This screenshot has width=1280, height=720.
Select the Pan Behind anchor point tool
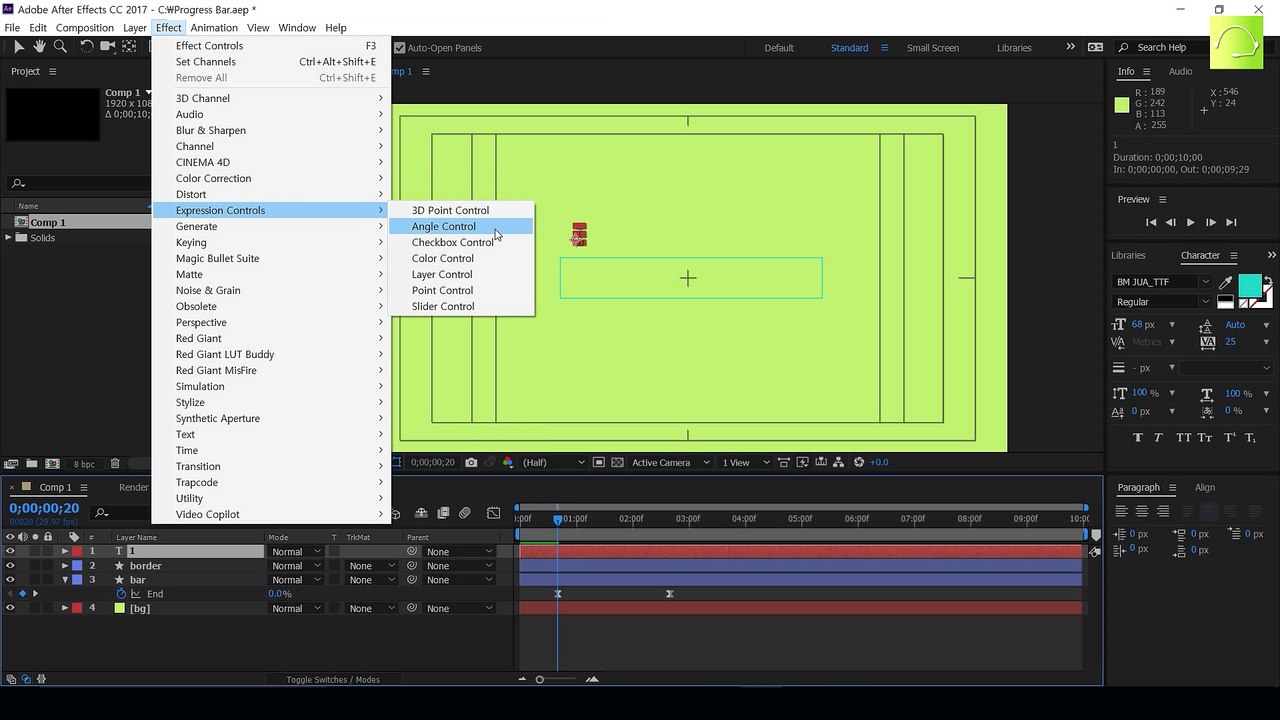(x=130, y=47)
